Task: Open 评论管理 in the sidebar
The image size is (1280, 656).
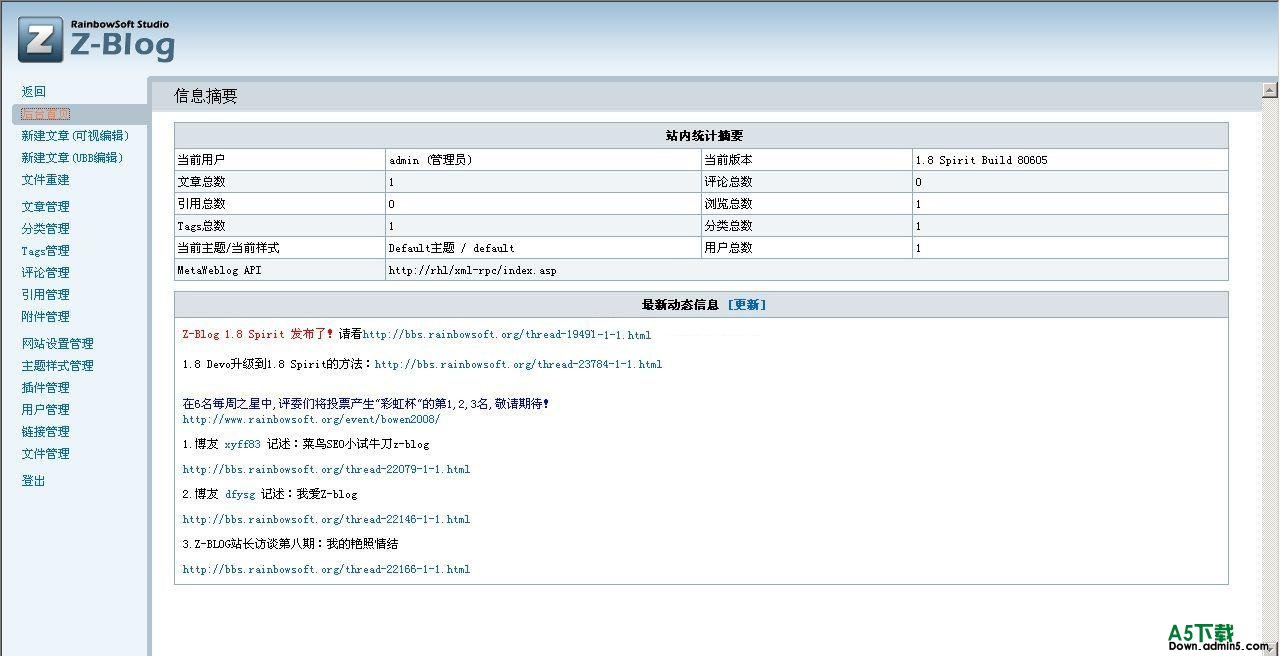Action: point(46,273)
